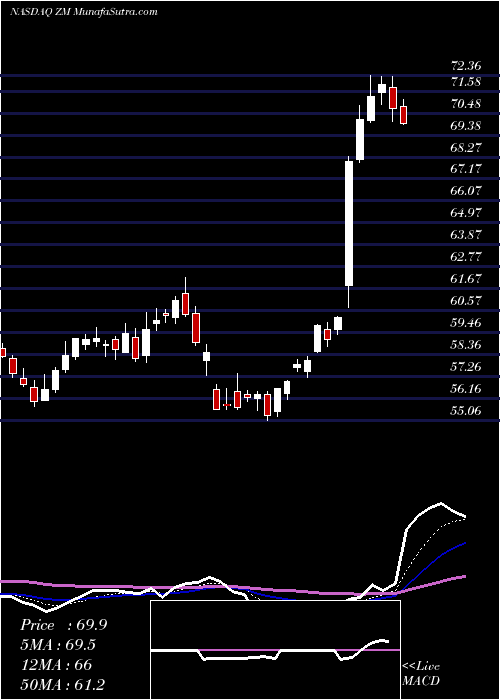Screen dimensions: 500x700
Task: Select the 69.38 price axis label
Action: tap(466, 125)
